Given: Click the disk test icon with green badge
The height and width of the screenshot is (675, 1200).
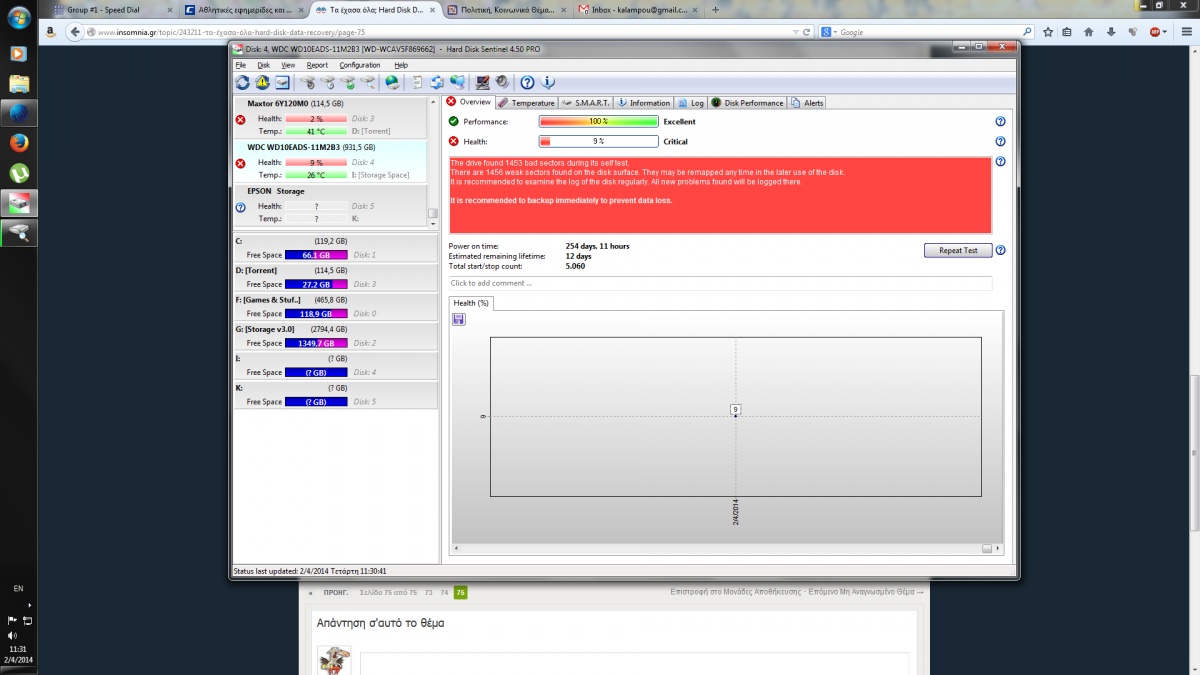Looking at the screenshot, I should pos(348,82).
